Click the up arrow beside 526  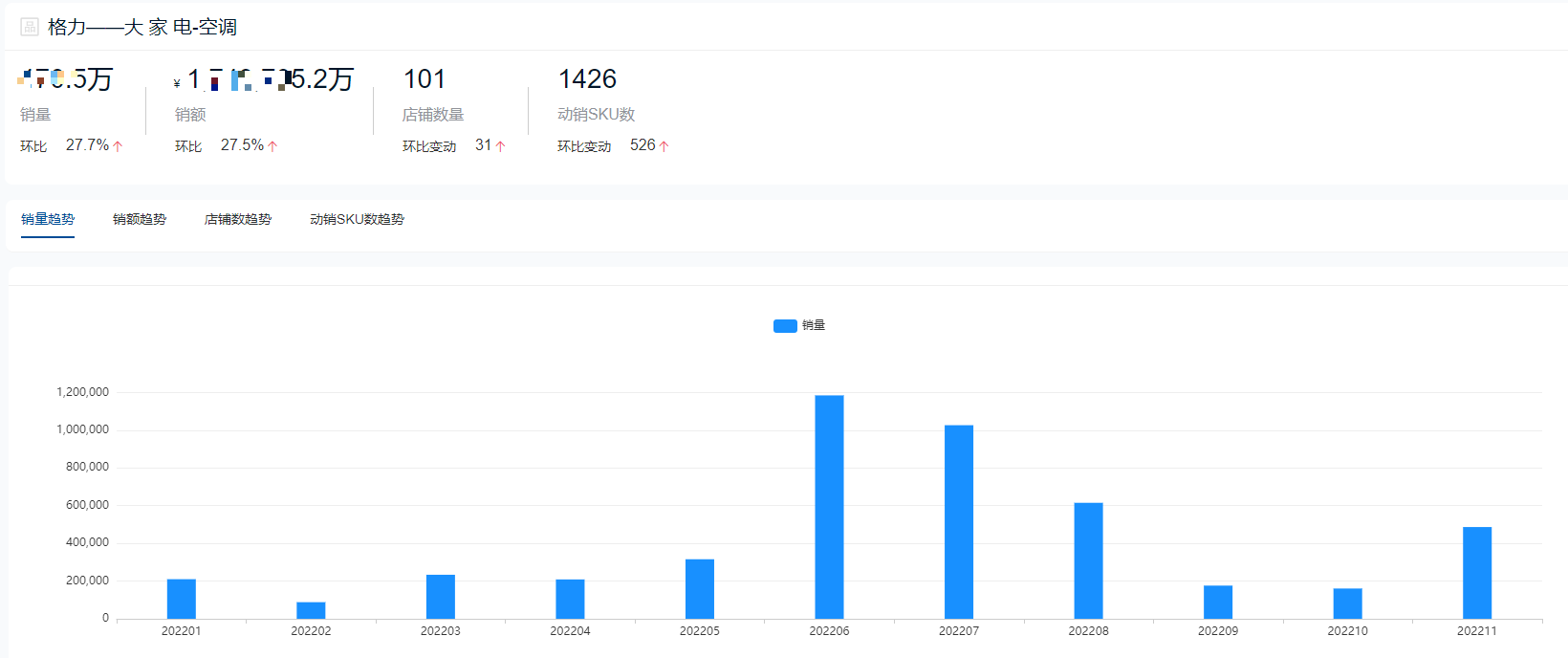pos(664,146)
